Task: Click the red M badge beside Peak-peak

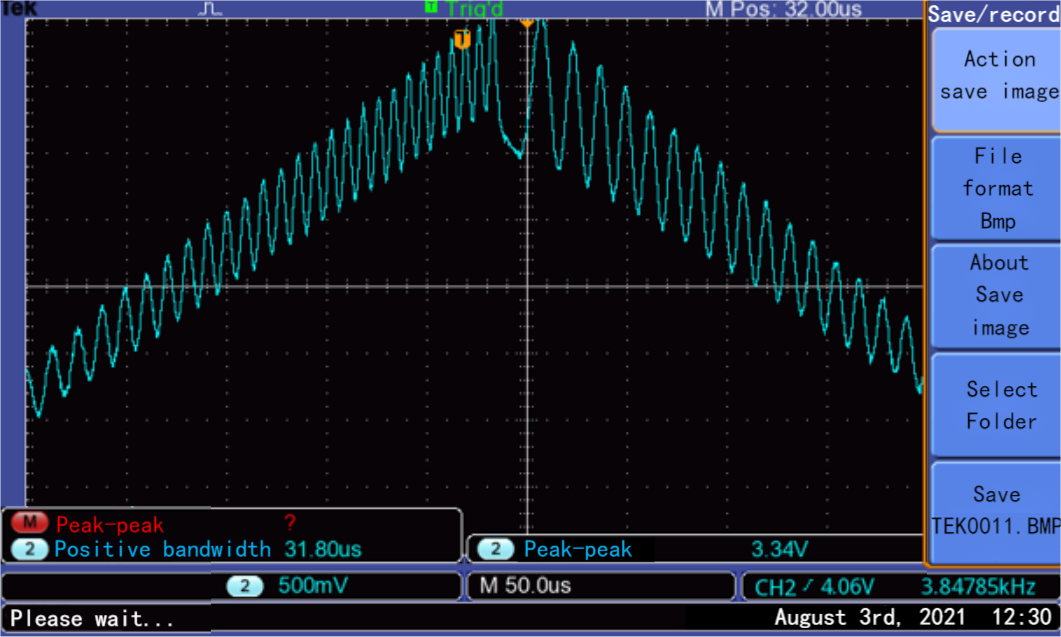Action: tap(31, 524)
